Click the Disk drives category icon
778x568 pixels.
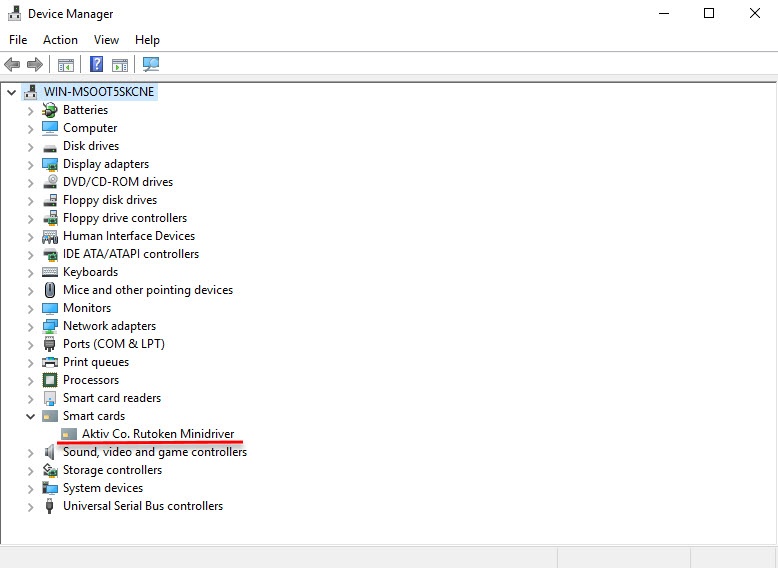click(x=50, y=148)
